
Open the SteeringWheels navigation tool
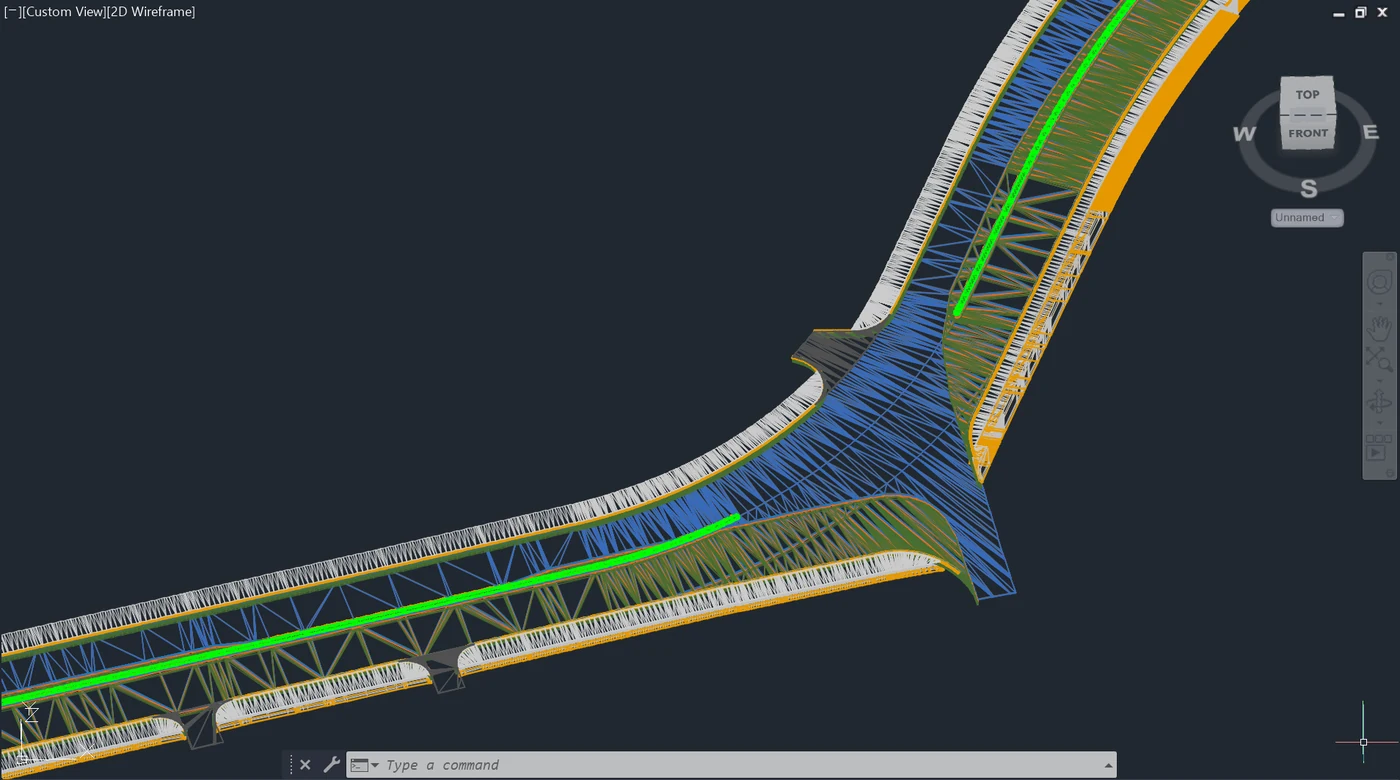(1379, 282)
